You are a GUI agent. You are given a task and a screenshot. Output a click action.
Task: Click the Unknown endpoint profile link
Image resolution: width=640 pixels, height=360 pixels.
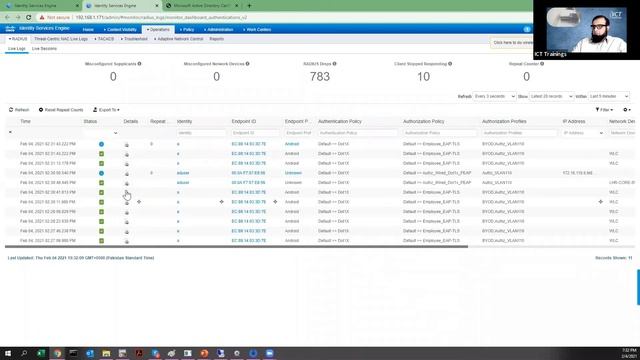click(293, 173)
